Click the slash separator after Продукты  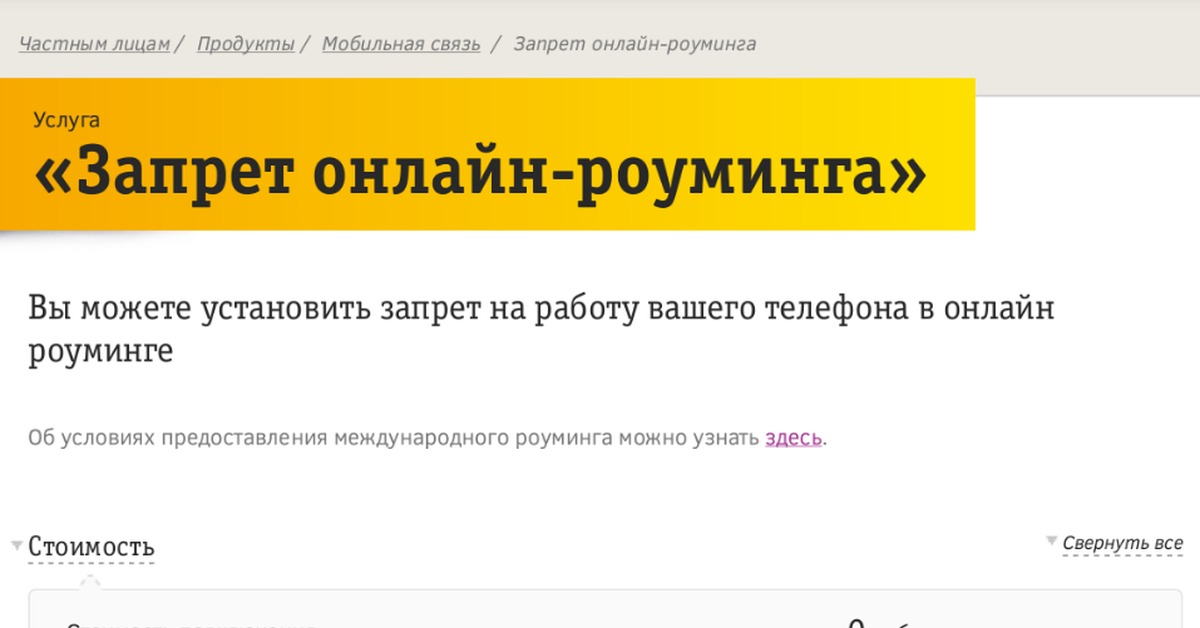tap(305, 44)
